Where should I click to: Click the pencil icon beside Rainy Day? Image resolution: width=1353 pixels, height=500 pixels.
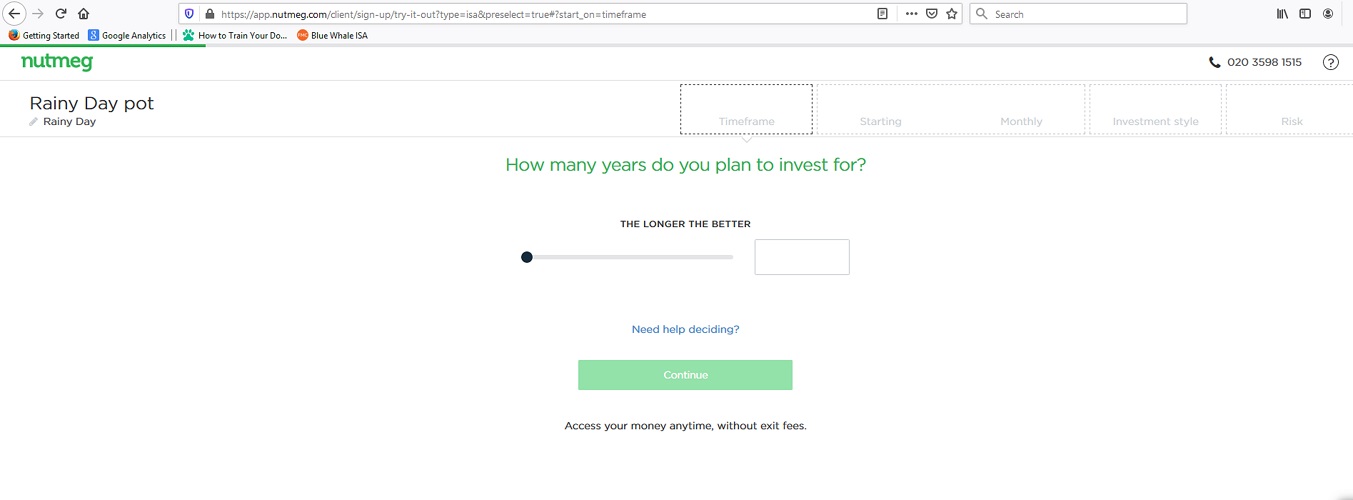(x=34, y=122)
